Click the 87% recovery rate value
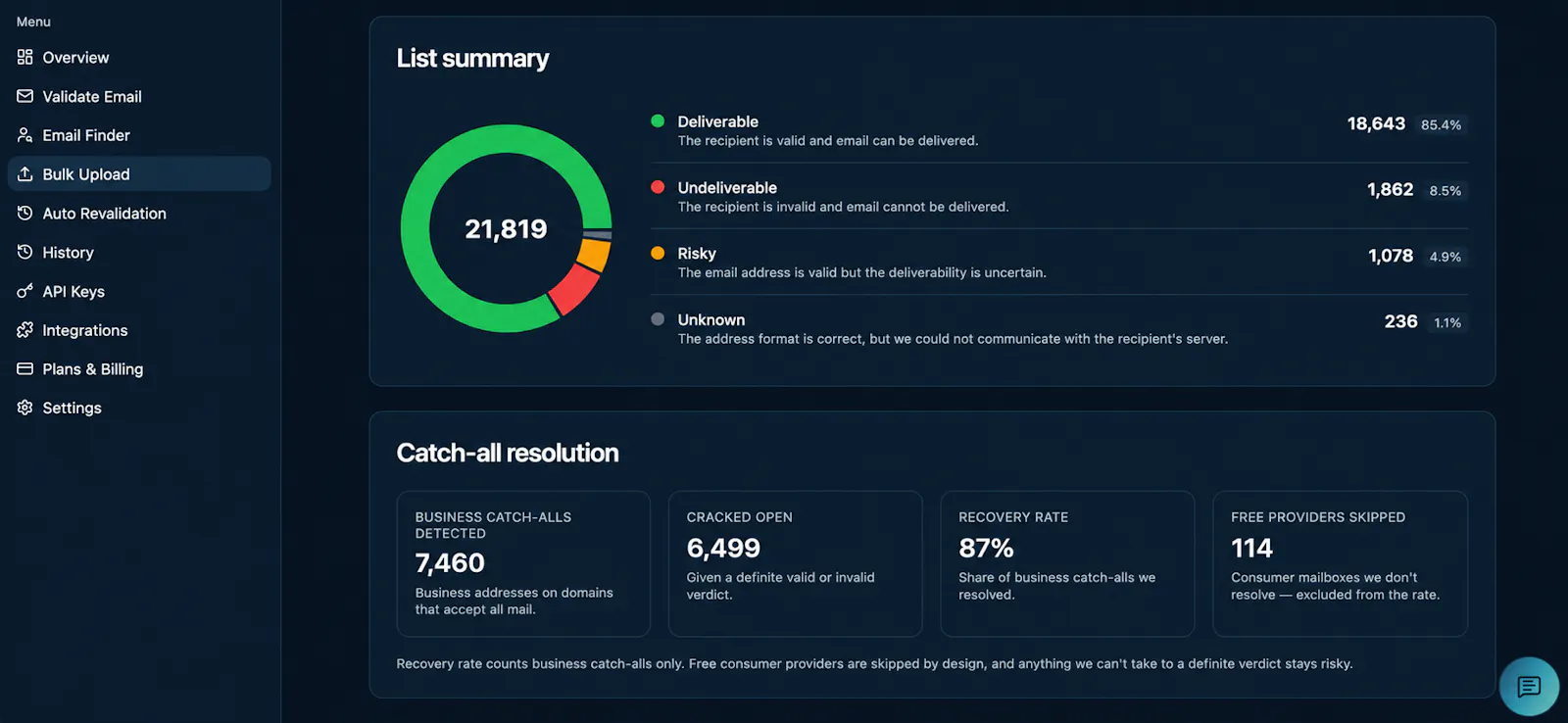The height and width of the screenshot is (723, 1568). point(986,548)
